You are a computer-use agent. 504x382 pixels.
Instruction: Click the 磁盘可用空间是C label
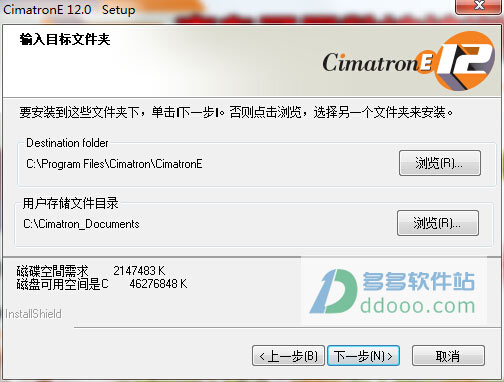[63, 284]
